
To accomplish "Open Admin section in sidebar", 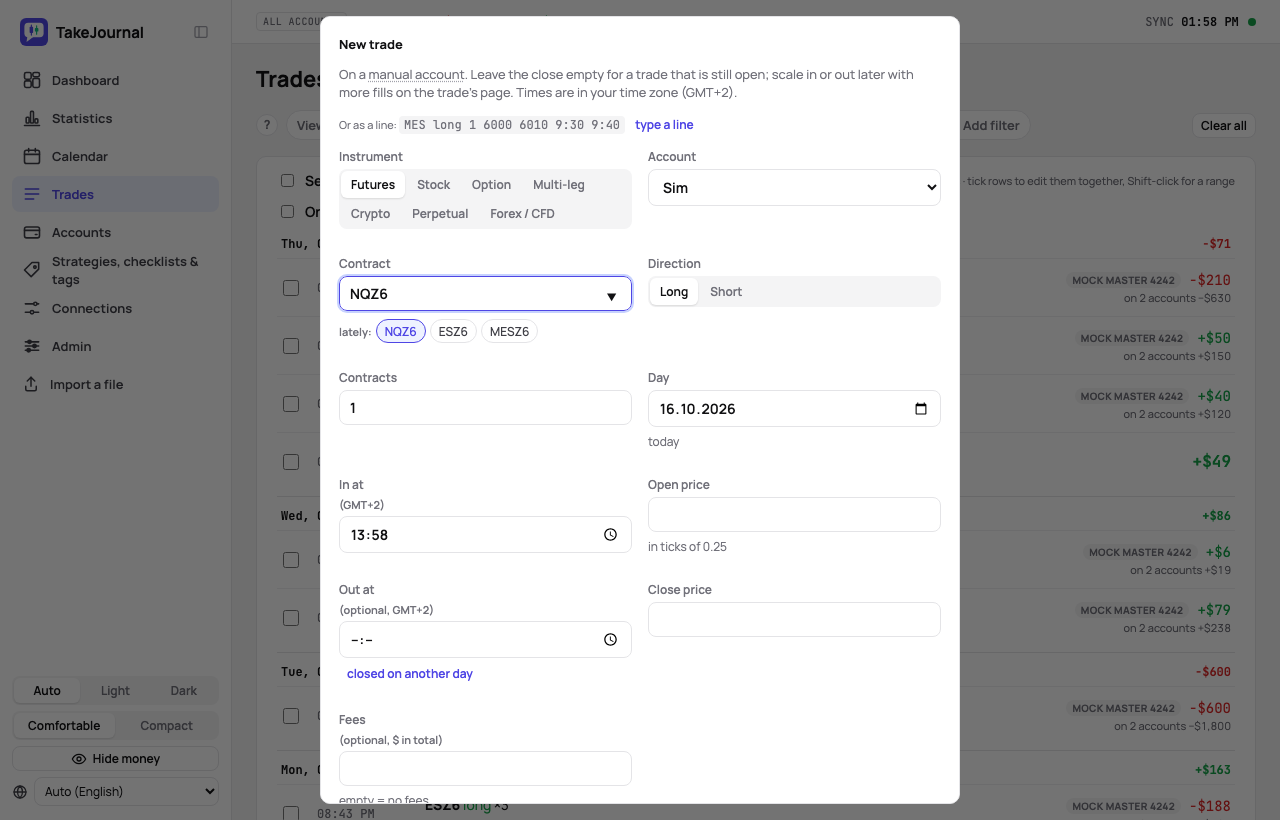I will [x=115, y=346].
